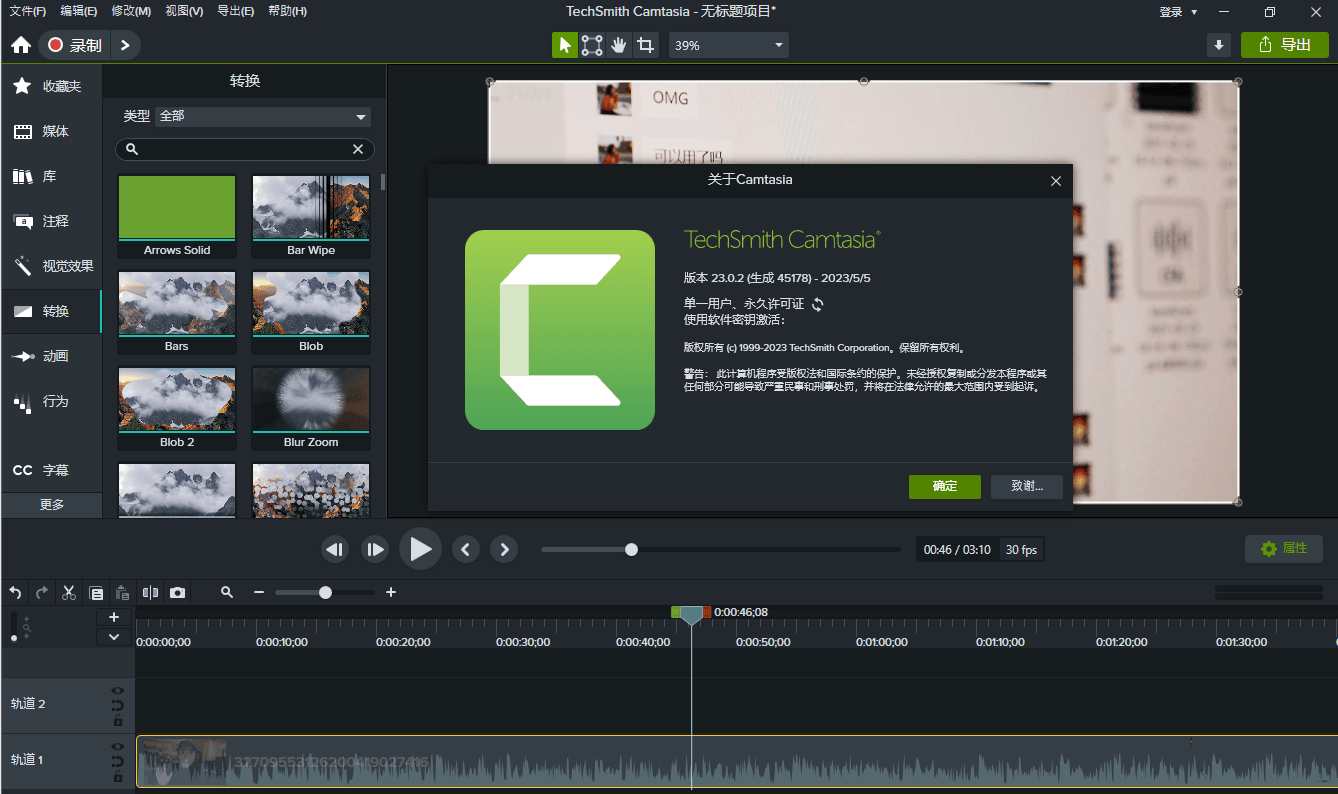This screenshot has width=1338, height=794.
Task: Click the green 导出 button
Action: tap(1284, 45)
